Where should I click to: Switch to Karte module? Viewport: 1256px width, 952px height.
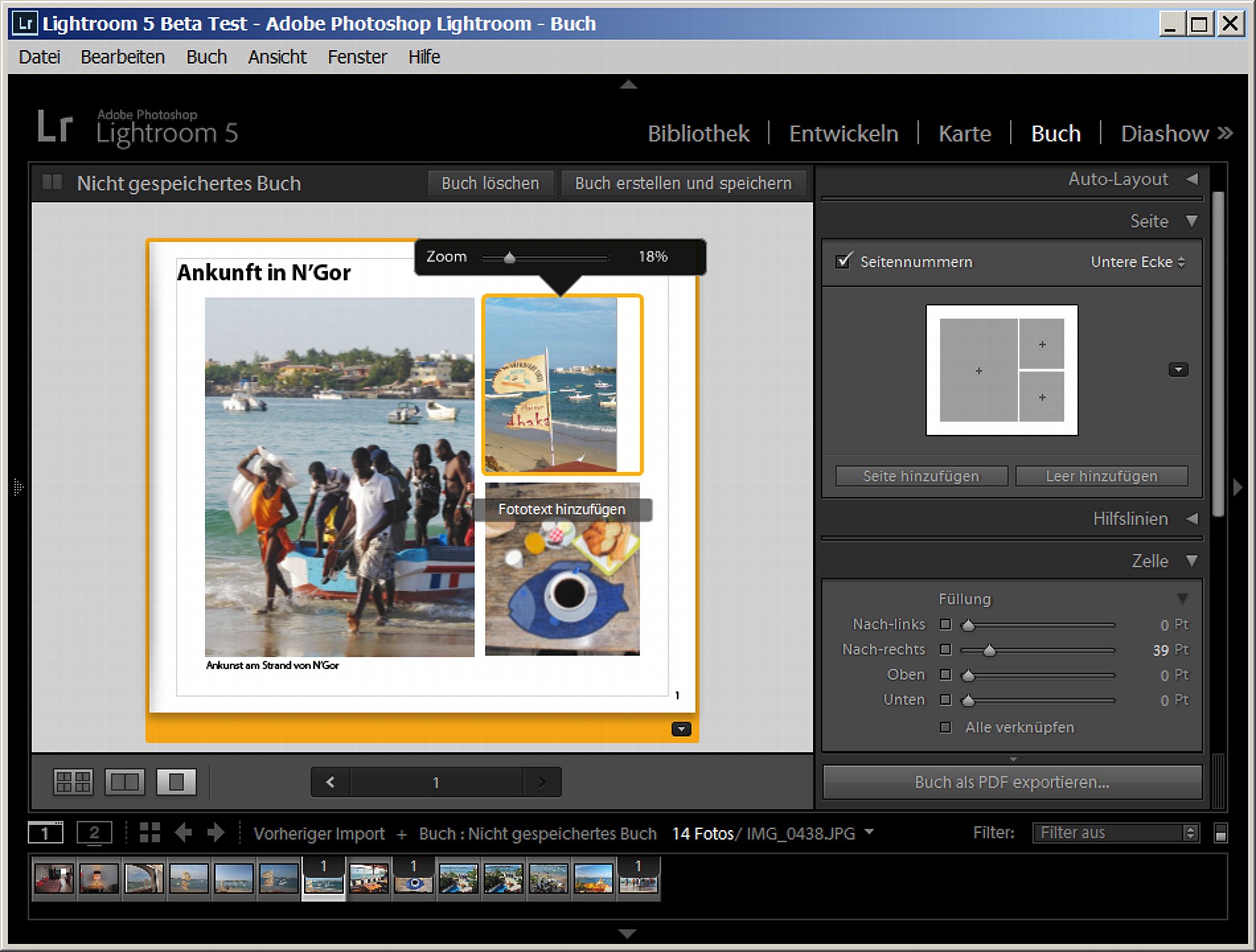965,134
